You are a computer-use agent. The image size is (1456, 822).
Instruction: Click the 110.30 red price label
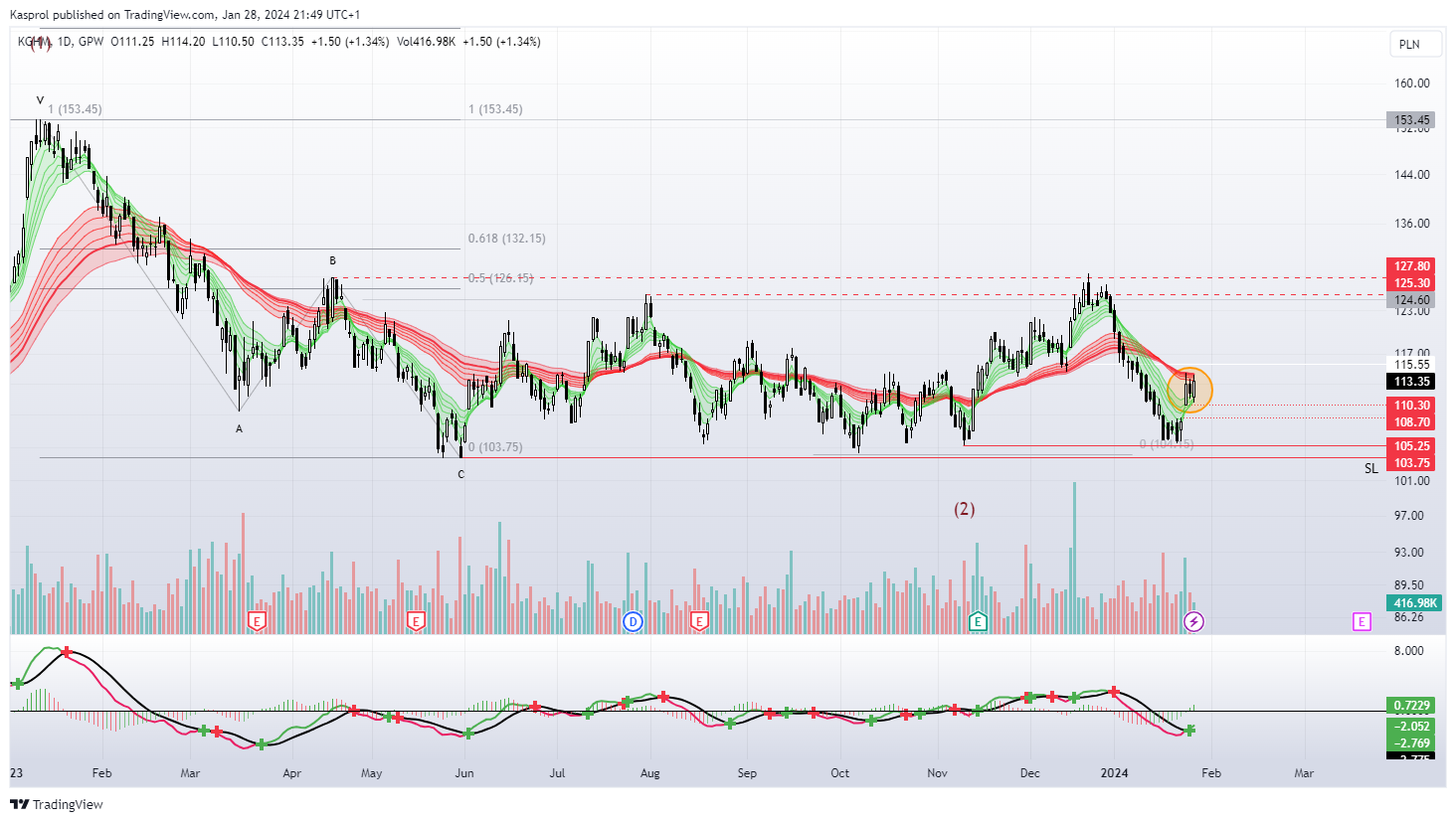[1411, 406]
